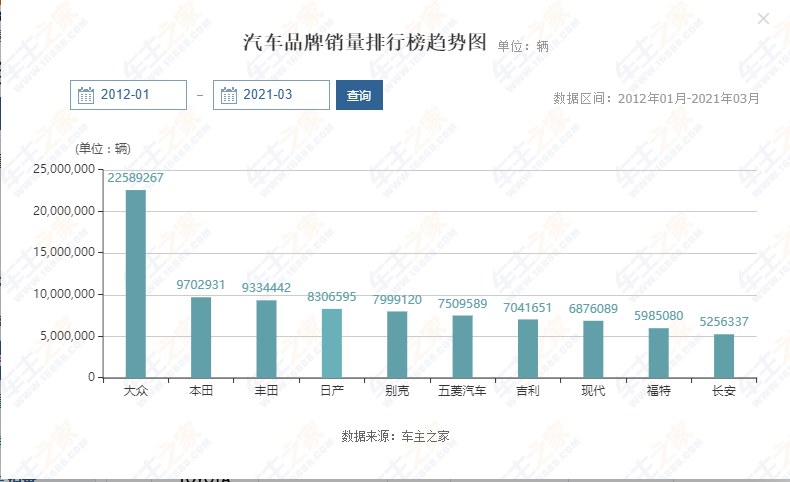
Task: Click the chart title 汽车品牌销量排行榜趋势图
Action: tap(365, 42)
